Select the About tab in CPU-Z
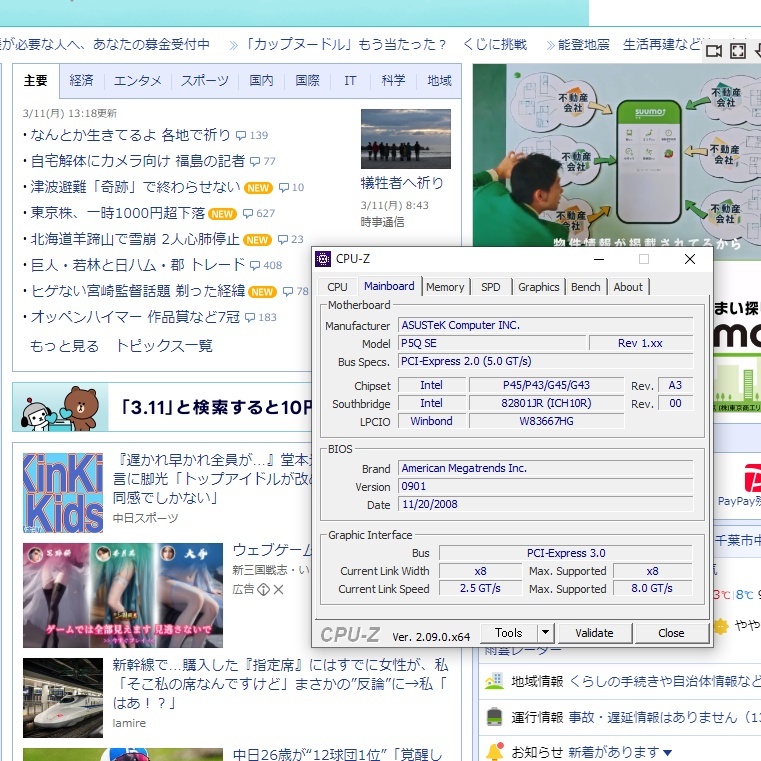This screenshot has width=761, height=761. point(628,287)
